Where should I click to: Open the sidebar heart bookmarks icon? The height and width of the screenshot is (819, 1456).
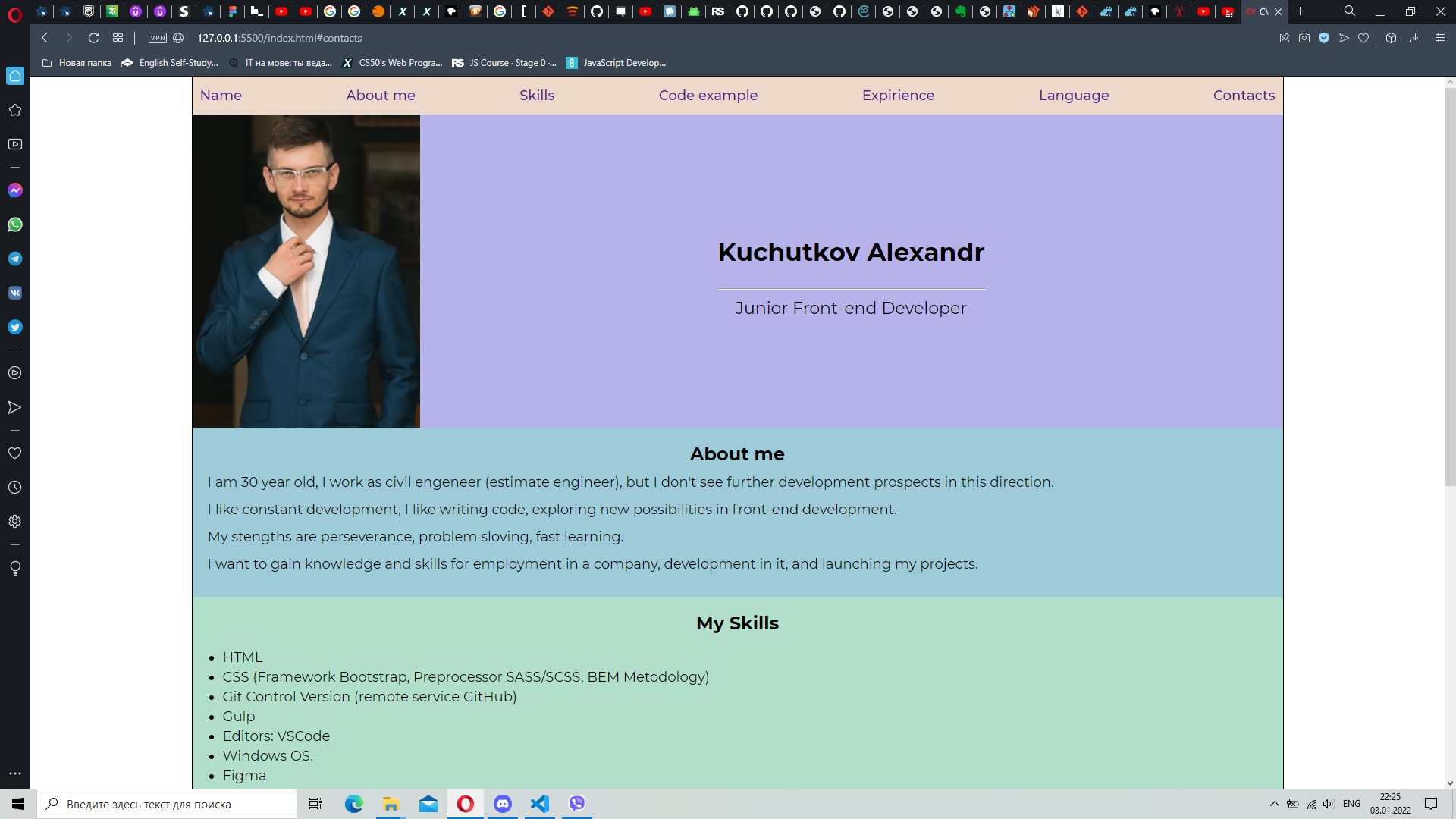(x=15, y=453)
